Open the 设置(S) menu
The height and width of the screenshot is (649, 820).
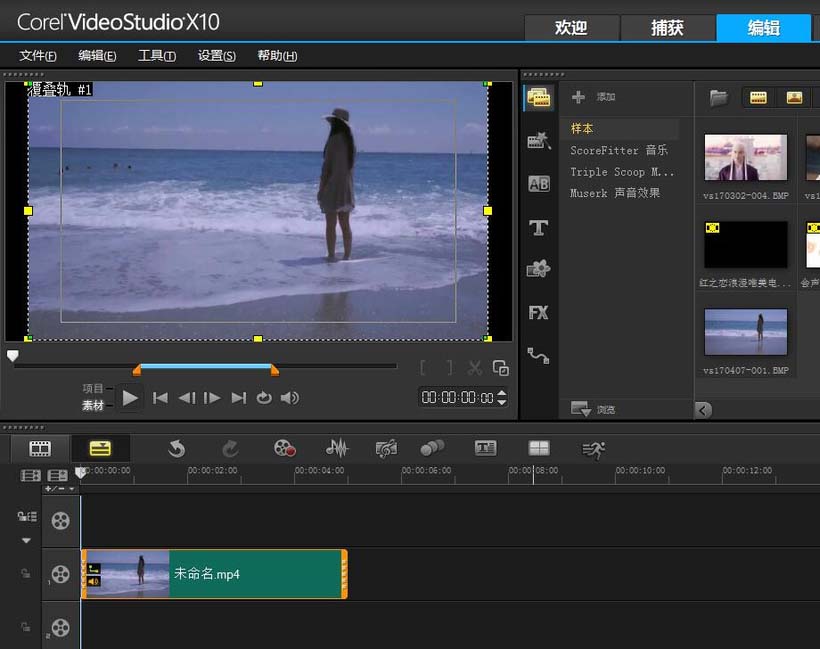(x=216, y=56)
